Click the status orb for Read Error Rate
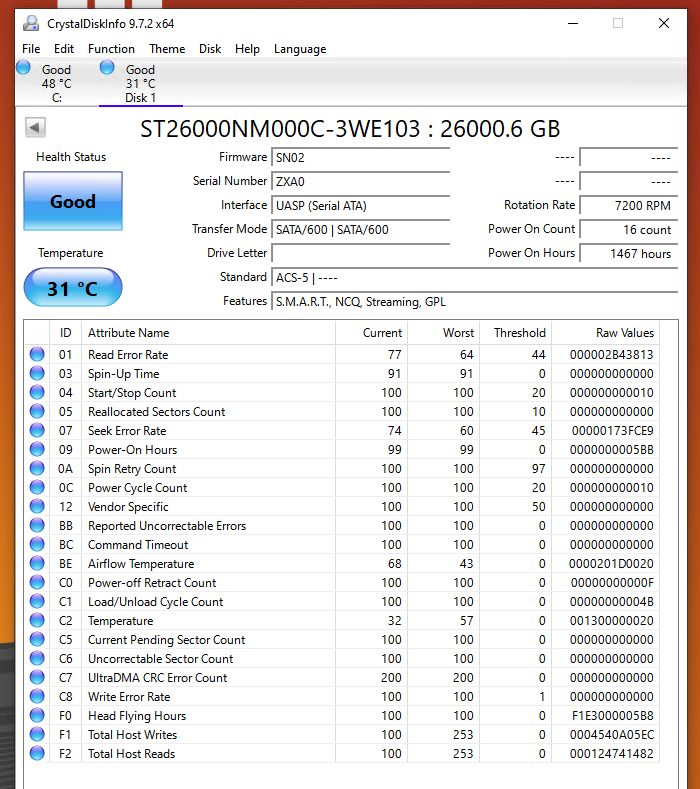700x789 pixels. point(37,354)
